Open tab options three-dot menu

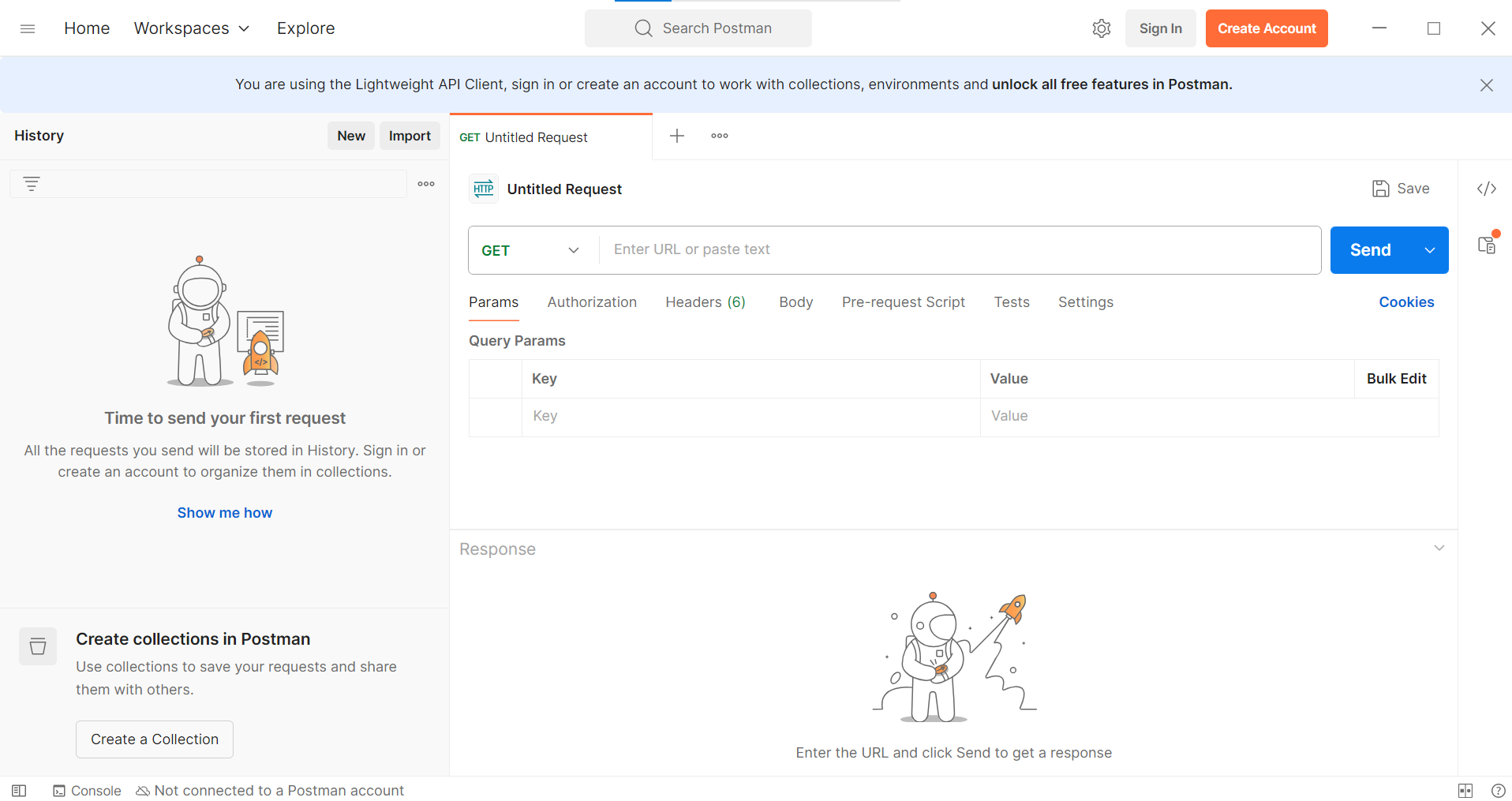point(720,136)
